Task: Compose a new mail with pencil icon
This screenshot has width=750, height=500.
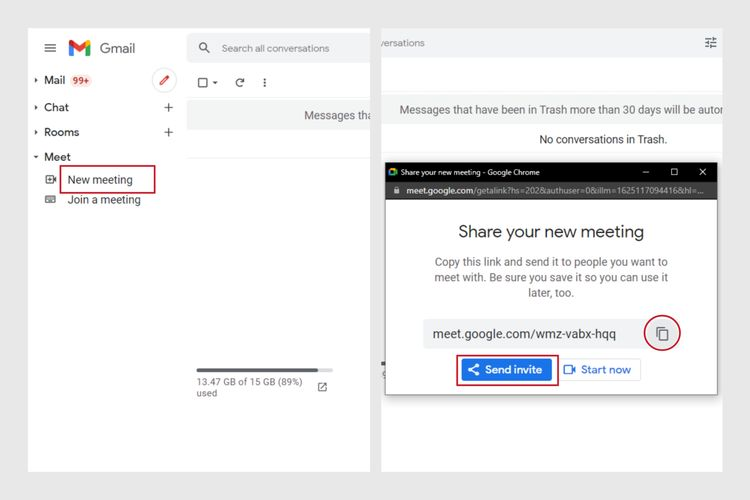Action: click(x=164, y=80)
